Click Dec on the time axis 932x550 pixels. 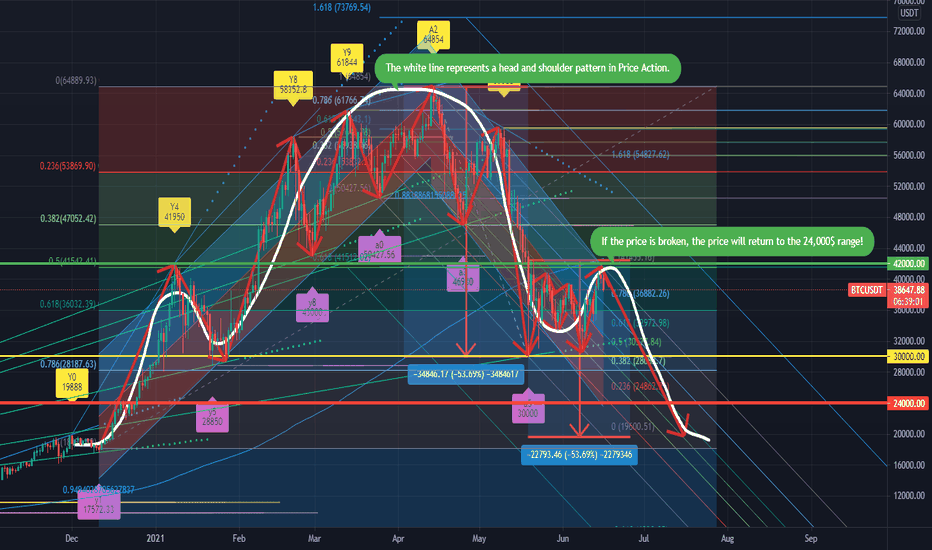pos(71,539)
